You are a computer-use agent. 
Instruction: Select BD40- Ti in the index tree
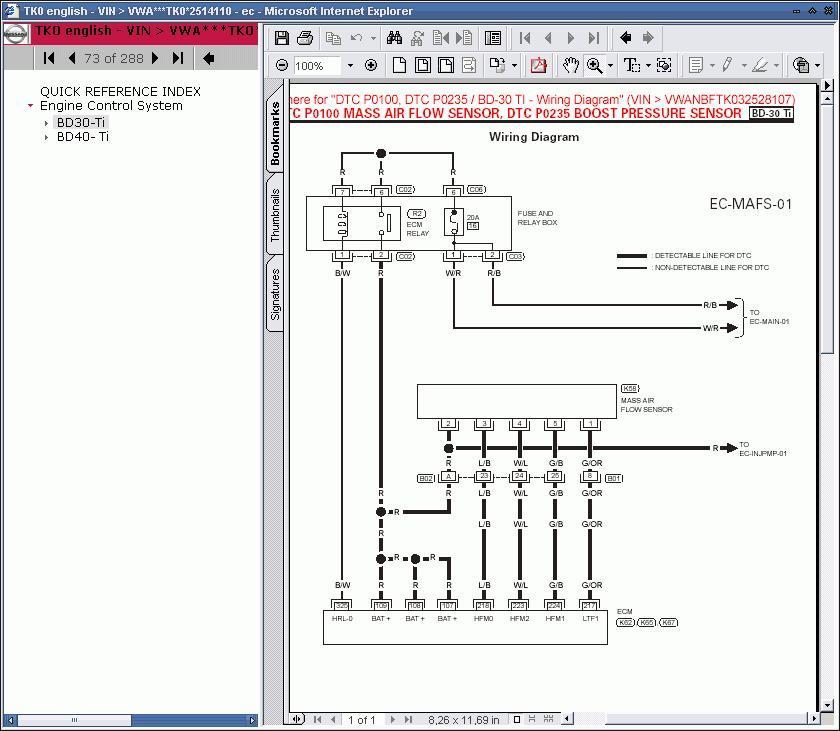pyautogui.click(x=82, y=137)
